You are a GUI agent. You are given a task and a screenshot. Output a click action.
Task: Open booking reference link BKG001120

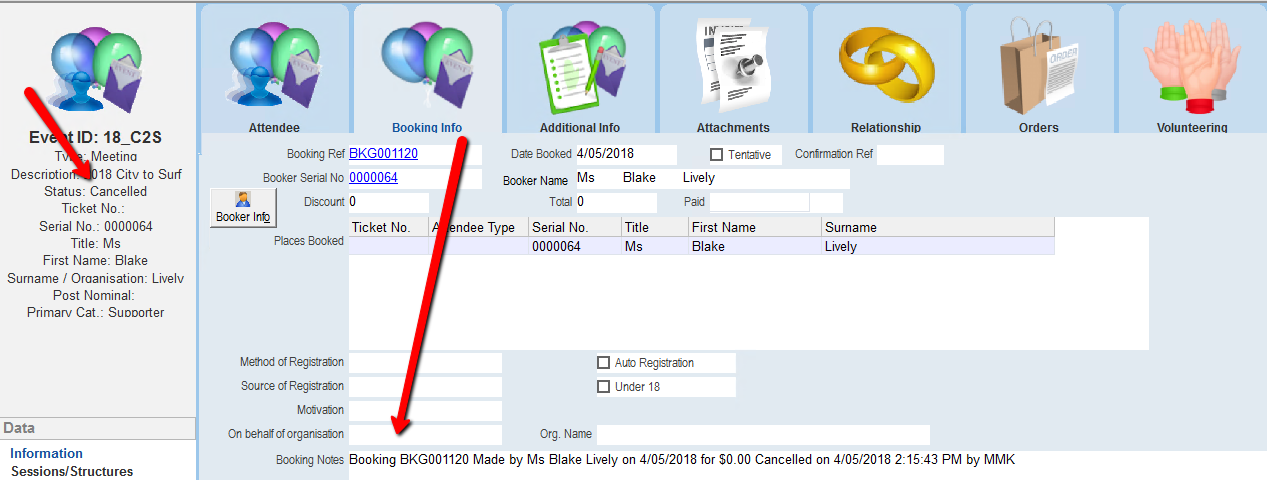point(383,154)
